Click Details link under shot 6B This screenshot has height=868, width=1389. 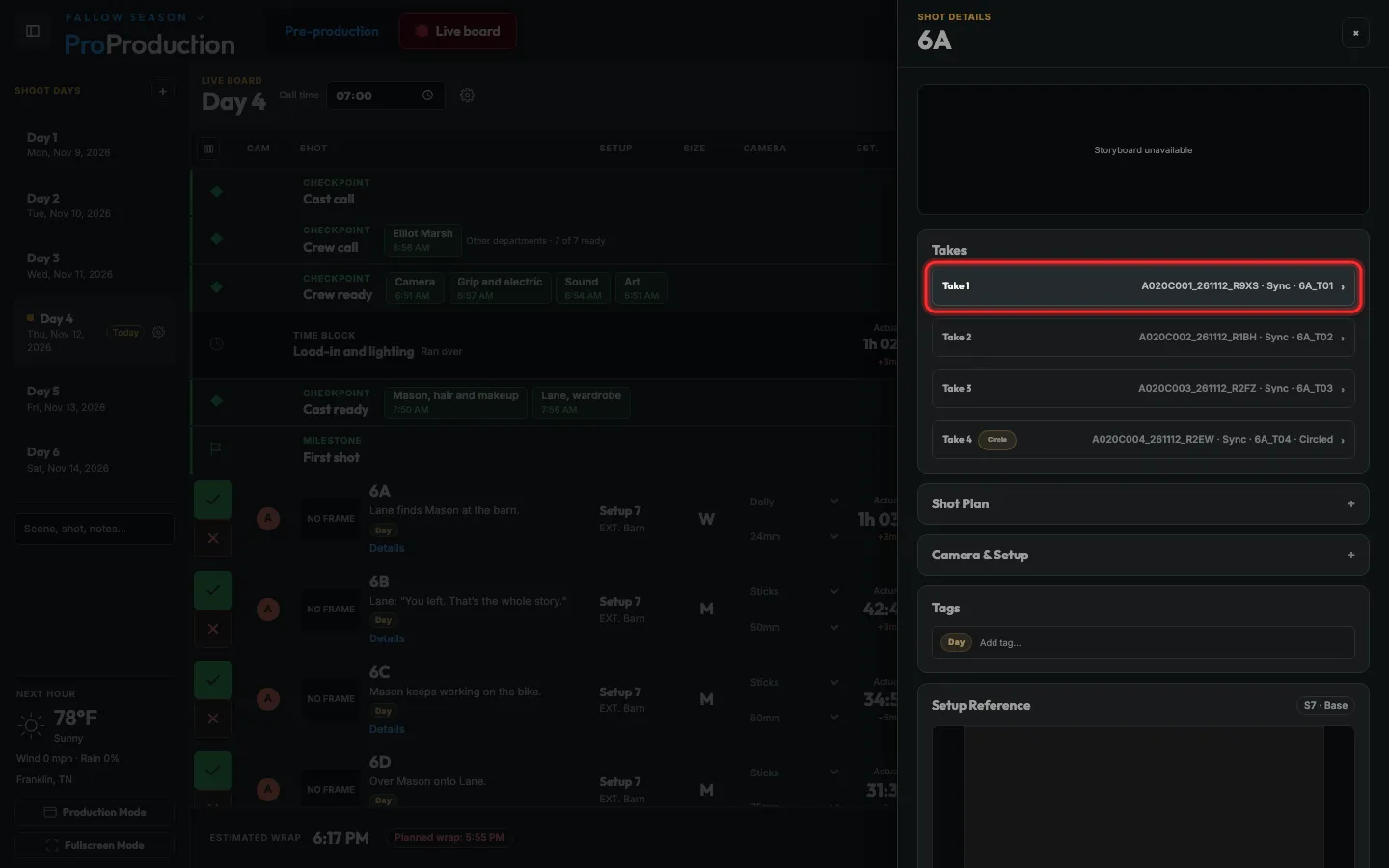[387, 638]
